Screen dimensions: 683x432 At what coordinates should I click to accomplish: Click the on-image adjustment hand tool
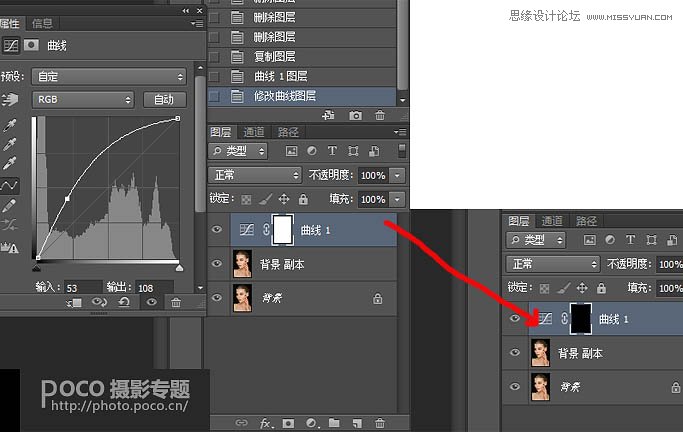point(12,99)
